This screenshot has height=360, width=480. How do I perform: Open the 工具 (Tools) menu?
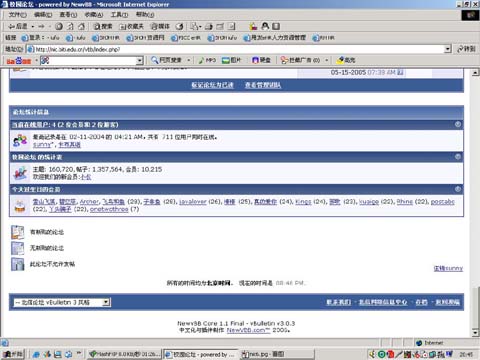click(x=119, y=15)
